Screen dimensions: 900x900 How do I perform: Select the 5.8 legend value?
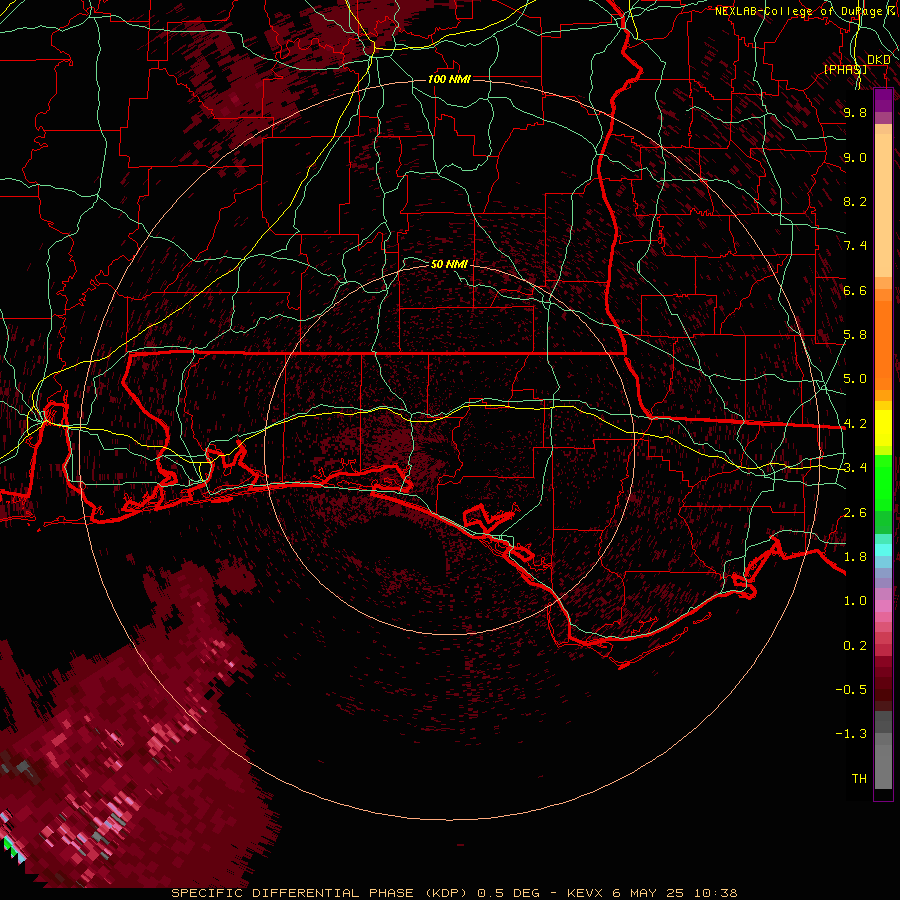coord(855,335)
